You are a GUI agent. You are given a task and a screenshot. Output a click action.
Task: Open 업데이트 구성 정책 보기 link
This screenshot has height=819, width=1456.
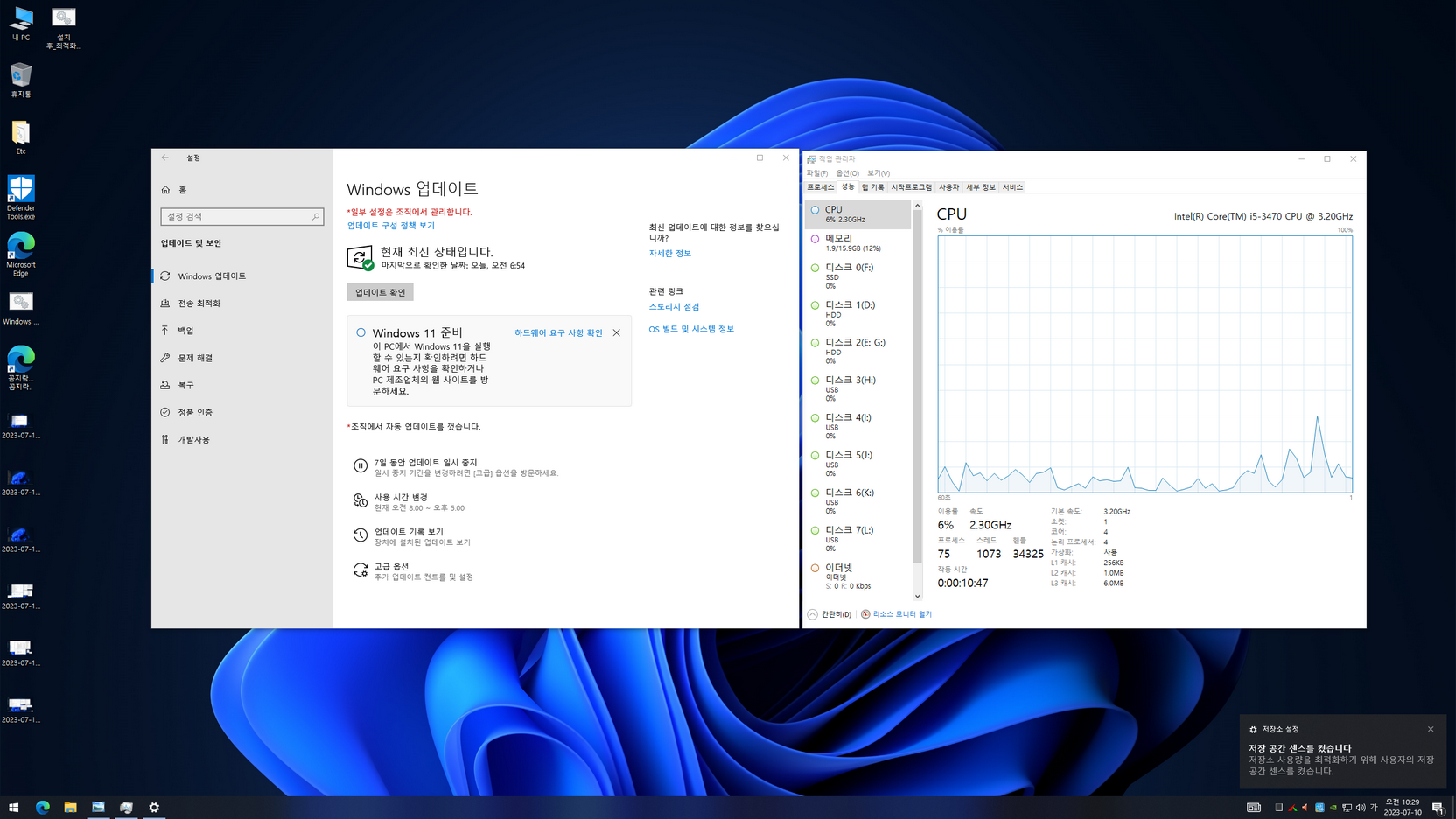pos(391,226)
